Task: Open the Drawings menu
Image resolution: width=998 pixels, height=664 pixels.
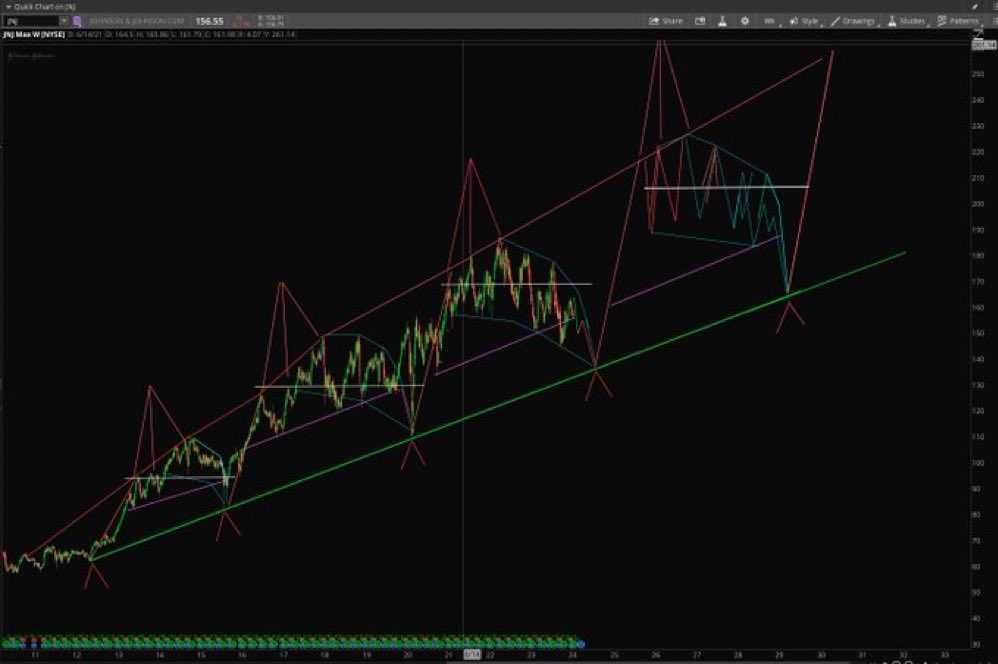Action: coord(855,21)
